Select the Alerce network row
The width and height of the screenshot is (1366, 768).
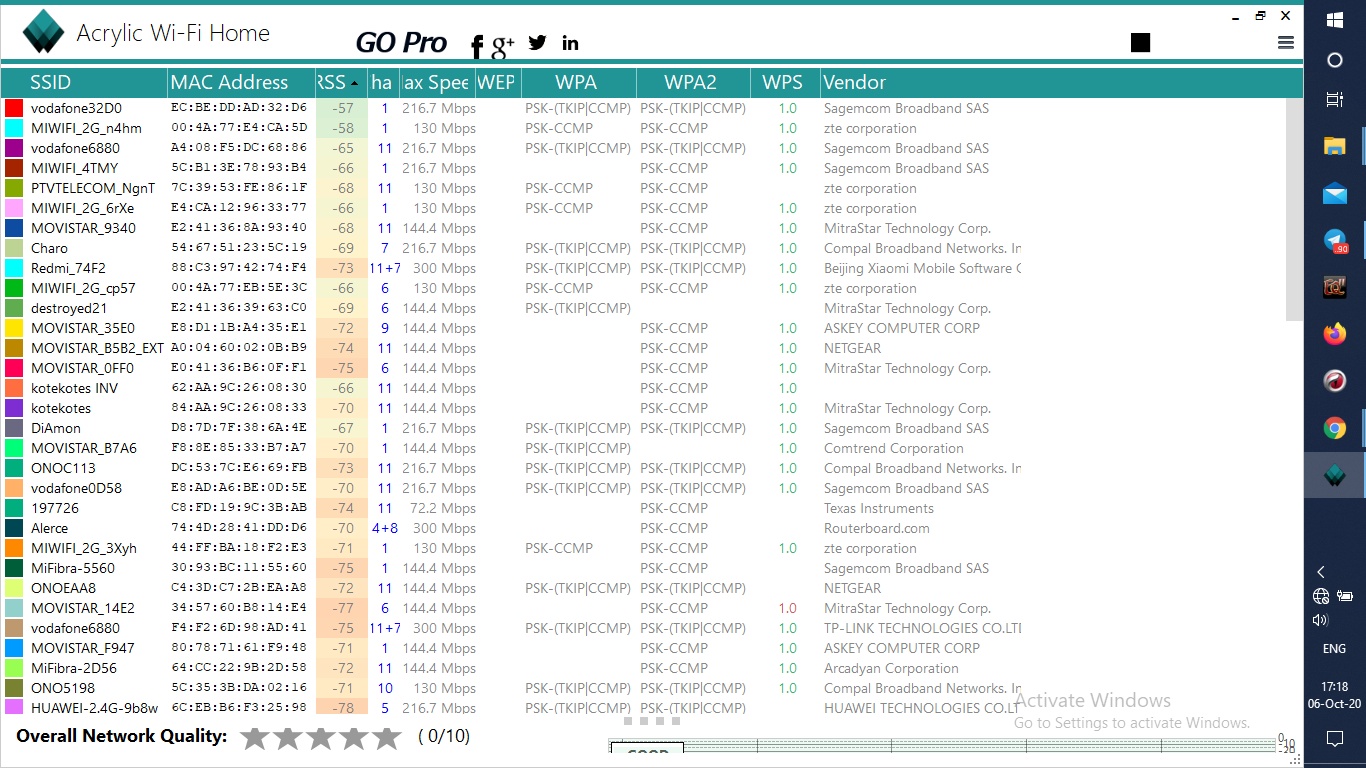(50, 528)
